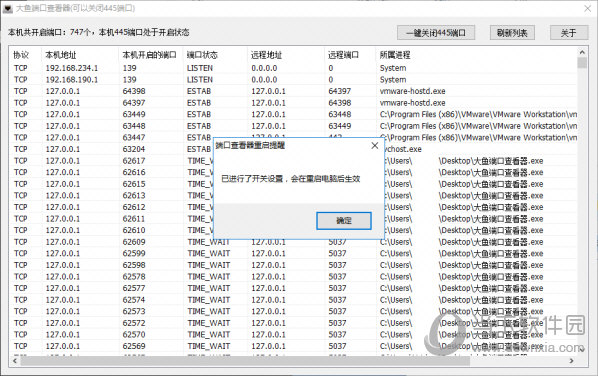Select local port 62573 cell
The height and width of the screenshot is (376, 598).
[x=134, y=312]
